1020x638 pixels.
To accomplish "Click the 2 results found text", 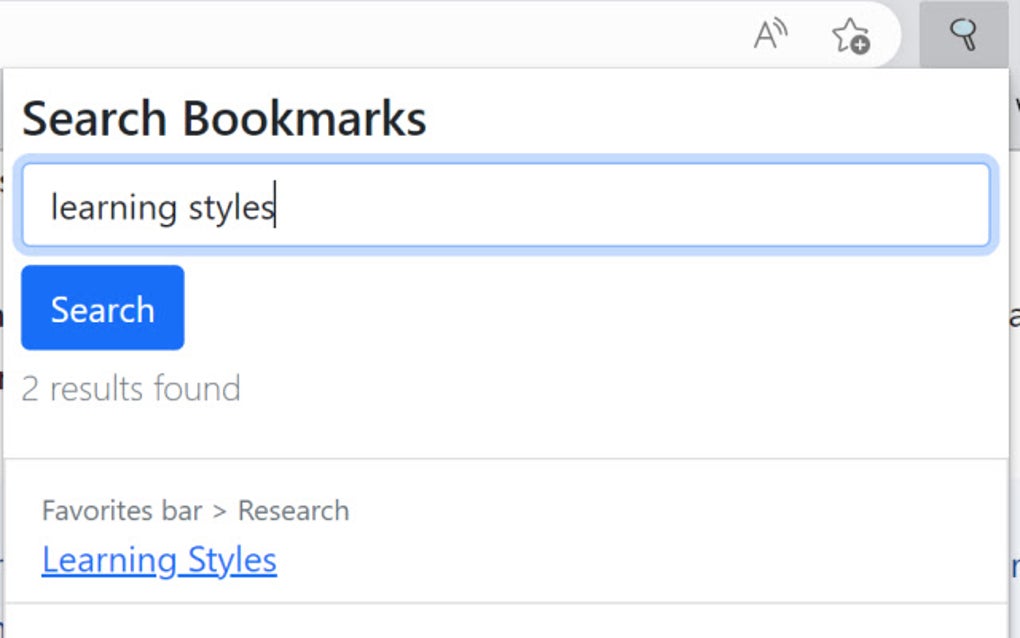I will tap(131, 389).
